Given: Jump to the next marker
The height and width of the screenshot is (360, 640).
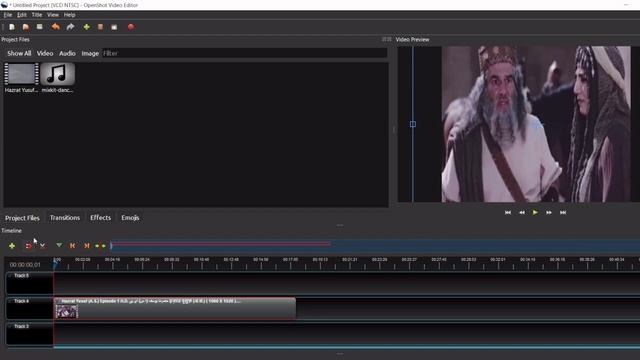Looking at the screenshot, I should [87, 246].
